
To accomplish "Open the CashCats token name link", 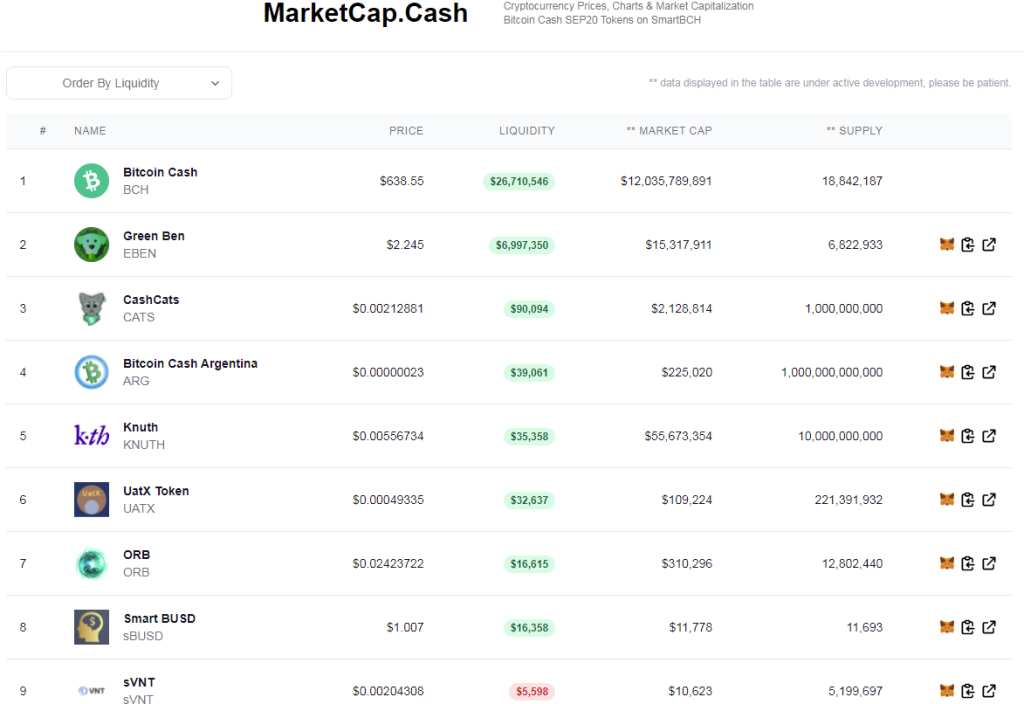I will (151, 300).
